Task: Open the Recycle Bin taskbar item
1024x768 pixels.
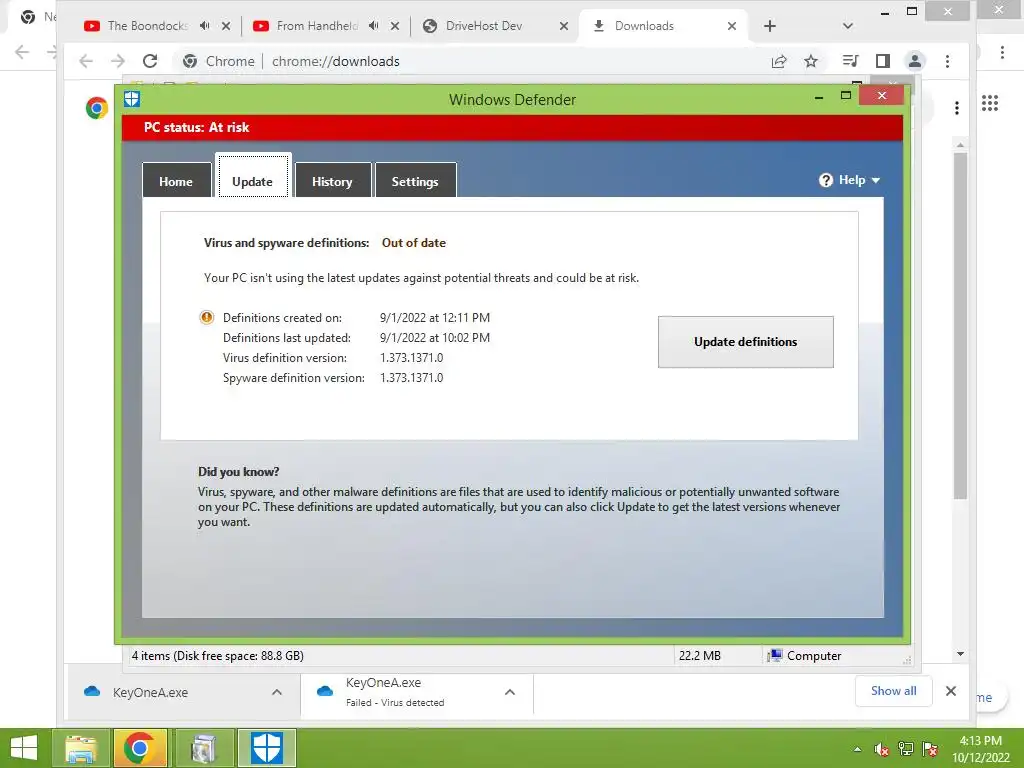Action: 204,748
